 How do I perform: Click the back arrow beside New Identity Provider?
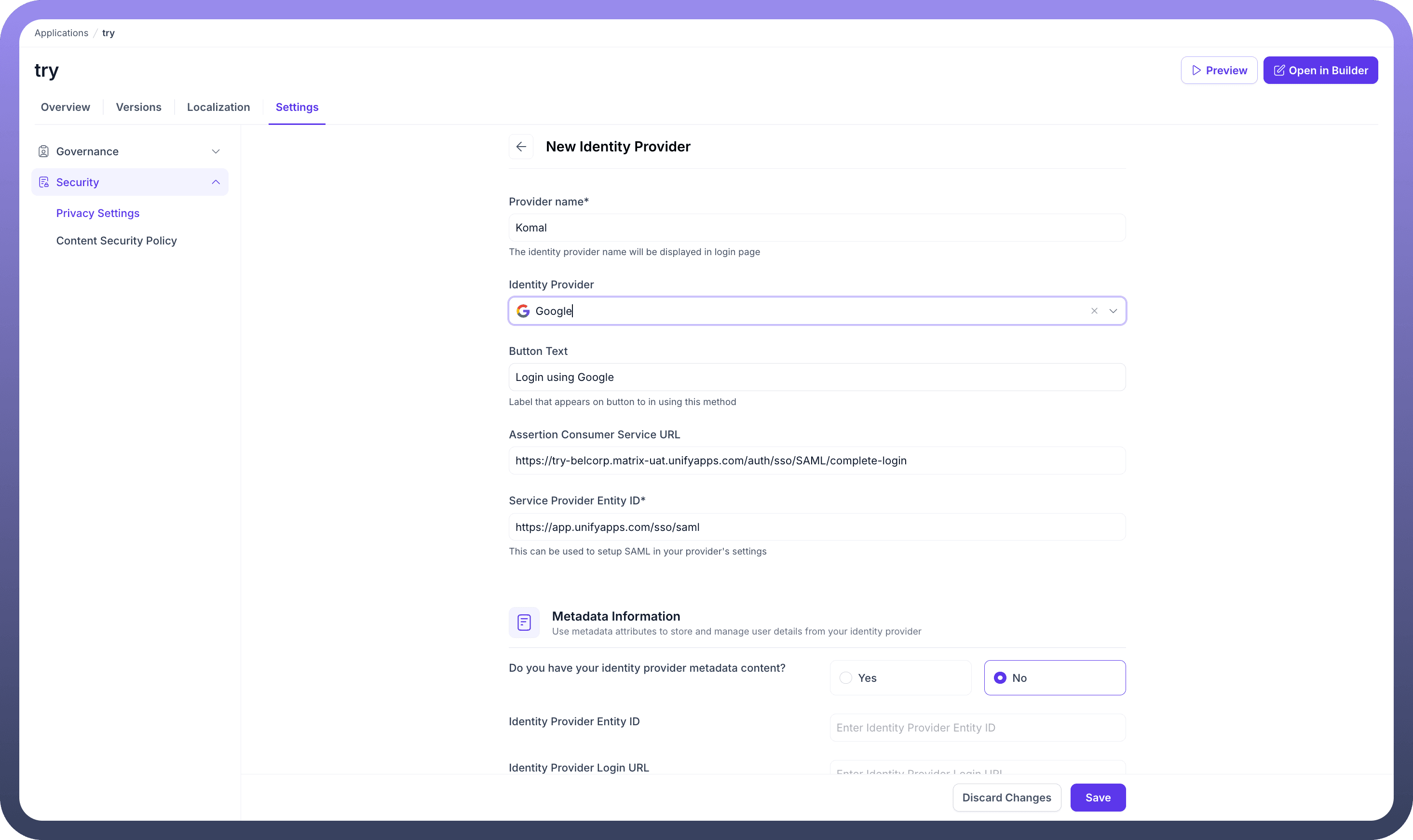pos(521,147)
